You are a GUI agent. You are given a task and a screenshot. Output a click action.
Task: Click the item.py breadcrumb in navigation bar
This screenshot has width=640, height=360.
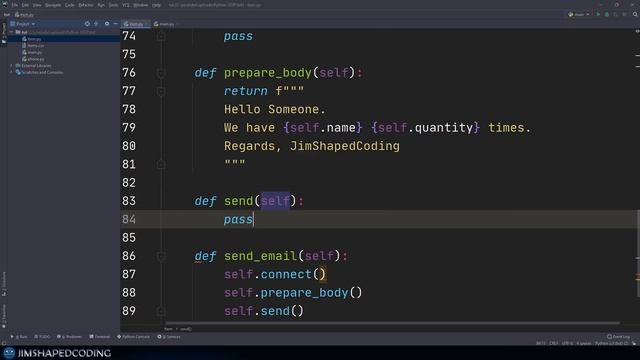click(24, 15)
